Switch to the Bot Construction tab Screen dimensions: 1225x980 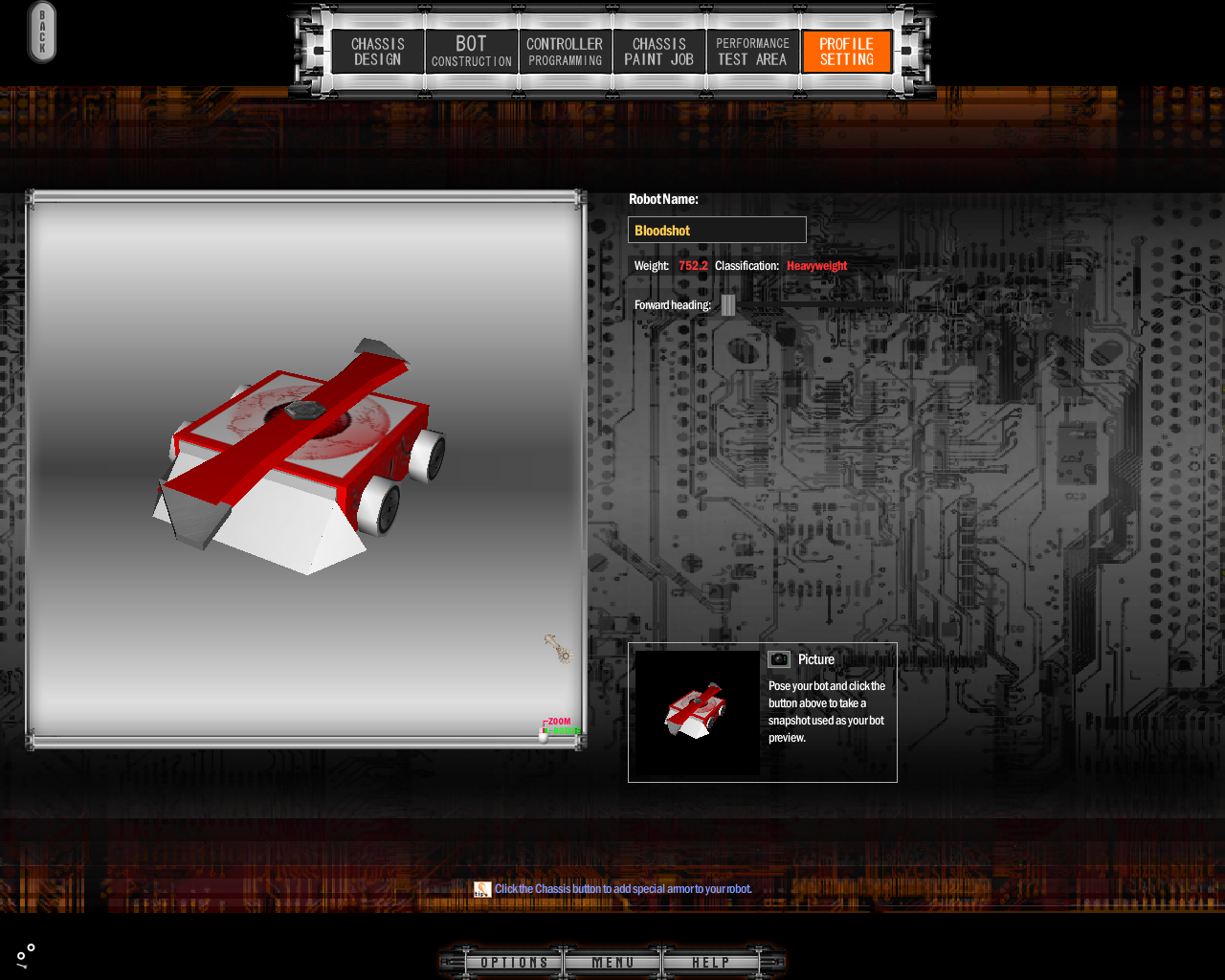pos(471,52)
